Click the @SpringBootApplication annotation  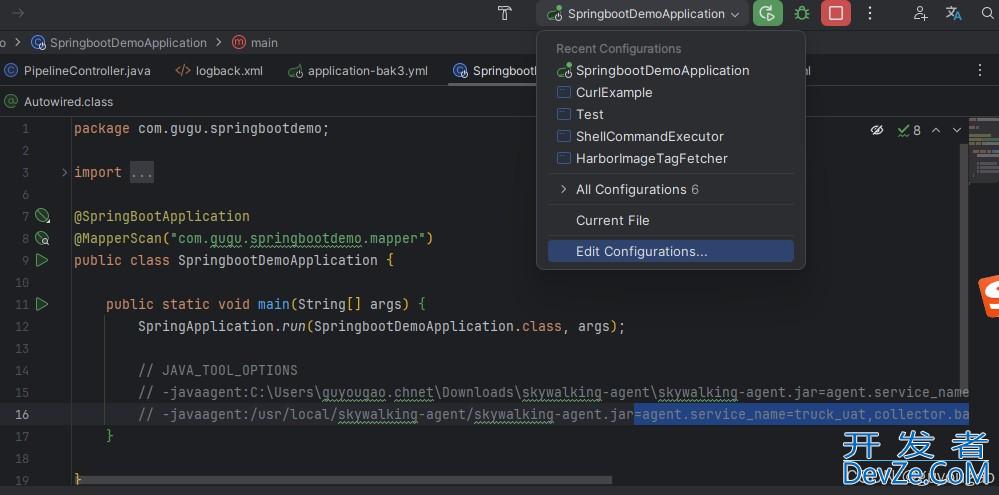[x=162, y=217]
